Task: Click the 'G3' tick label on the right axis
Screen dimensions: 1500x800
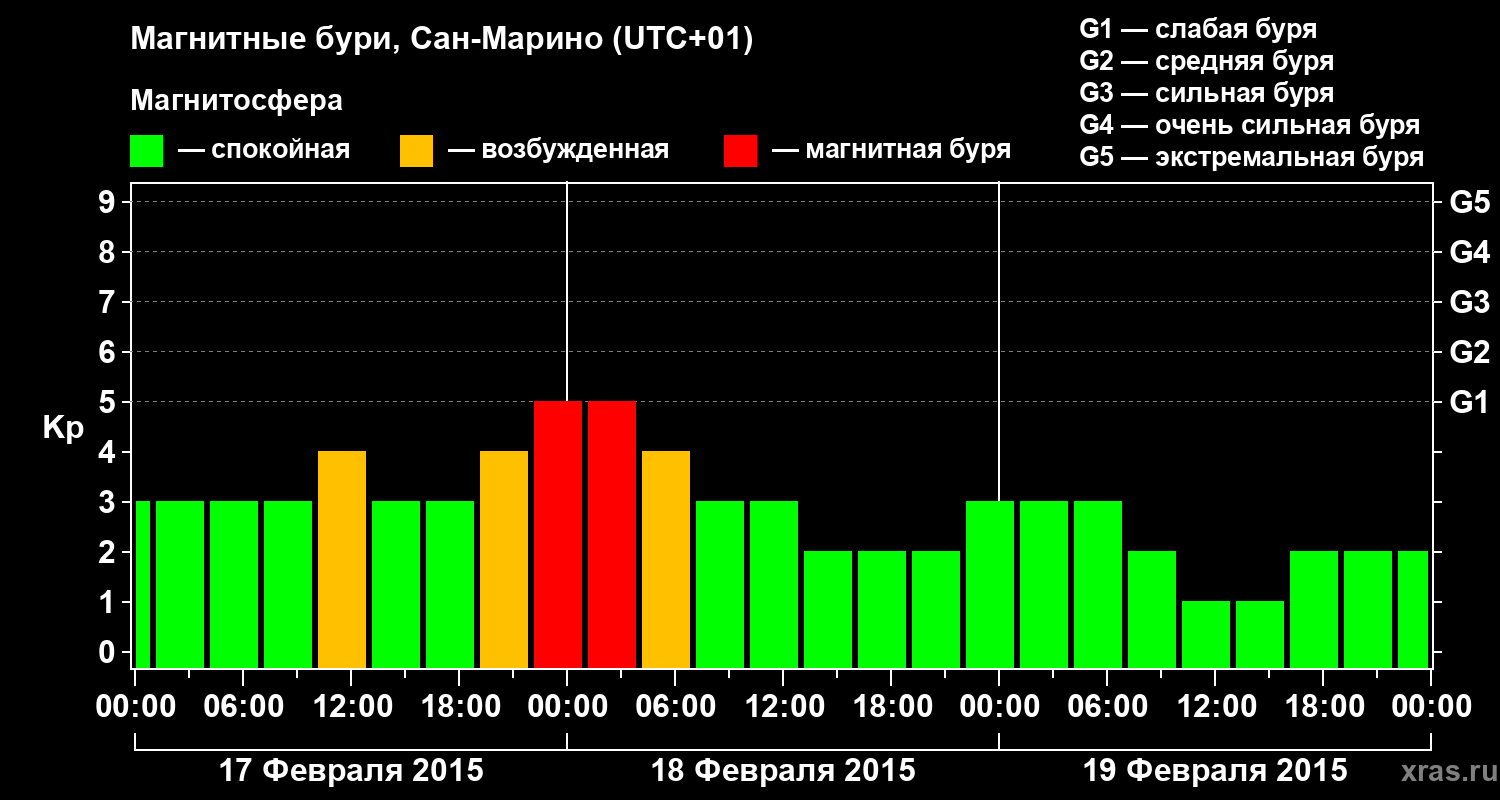Action: click(1469, 303)
